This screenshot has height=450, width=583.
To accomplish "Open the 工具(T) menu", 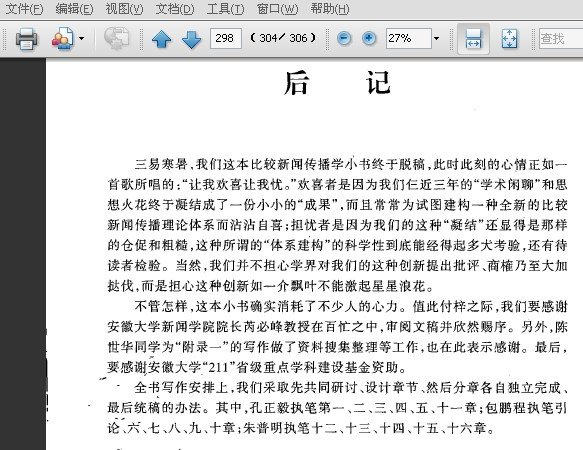I will pyautogui.click(x=225, y=9).
